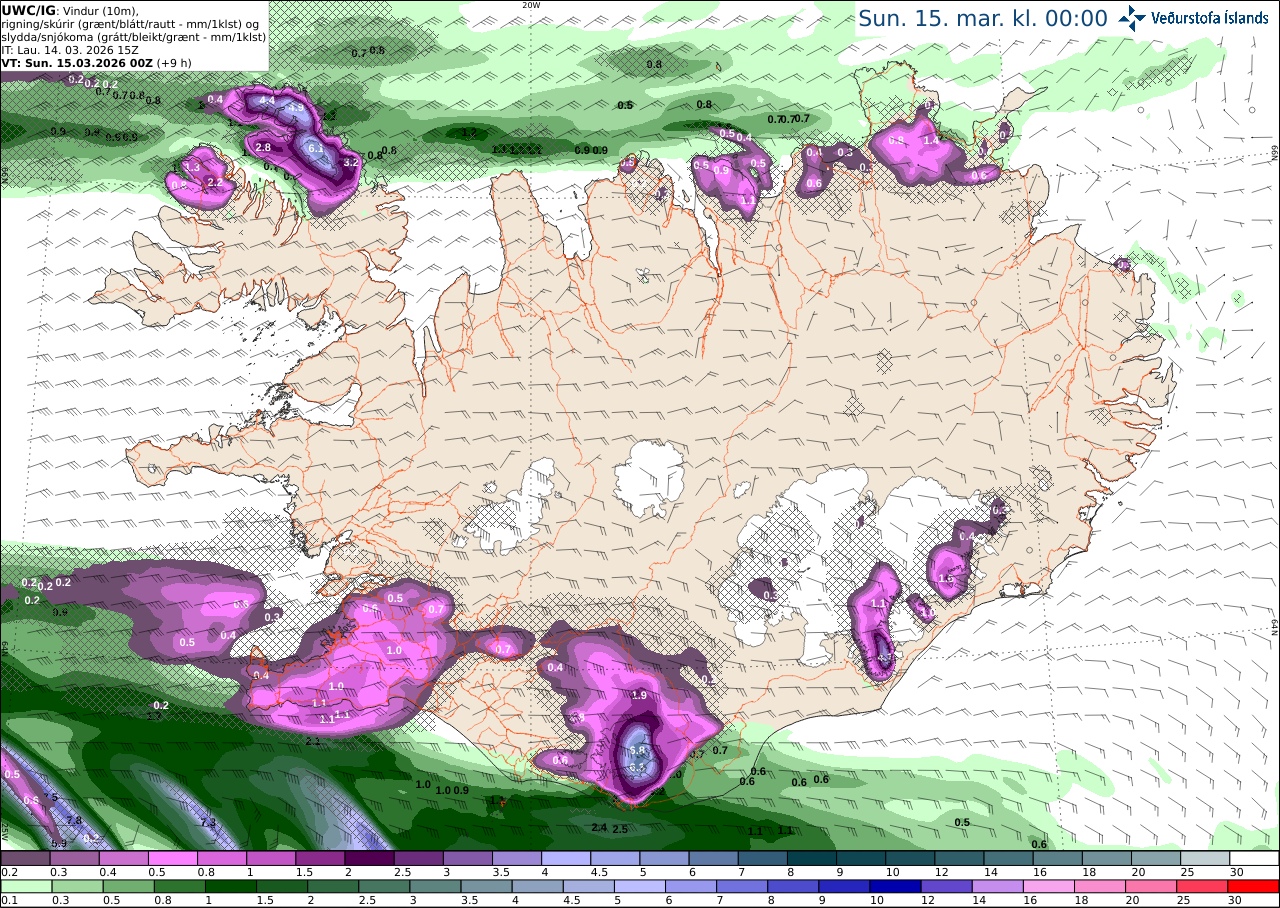The width and height of the screenshot is (1280, 908).
Task: Click the 'IT: Lau. 14. 03. 2026 15Z' line
Action: [69, 49]
